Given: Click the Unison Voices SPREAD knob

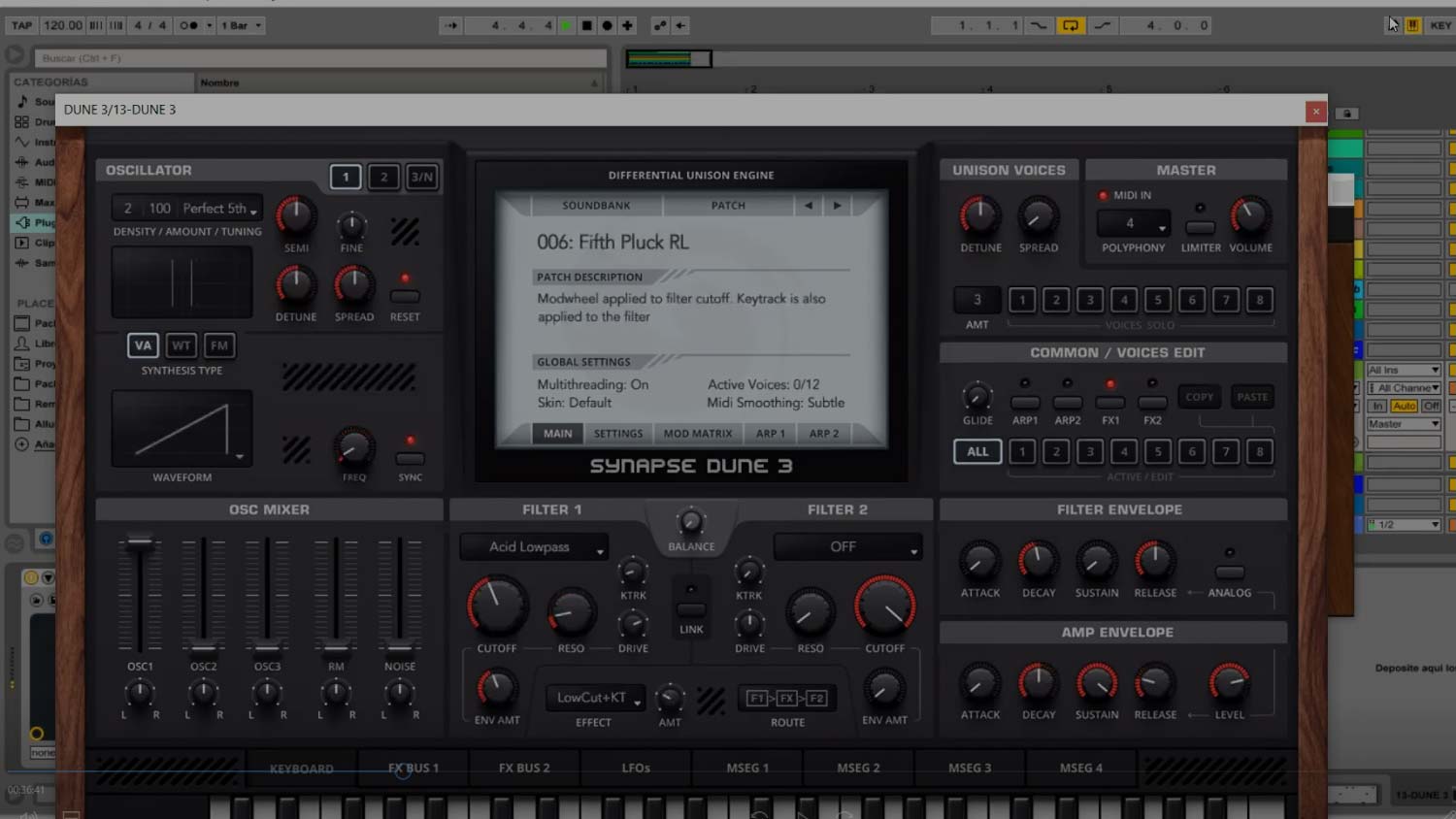Looking at the screenshot, I should [1038, 215].
